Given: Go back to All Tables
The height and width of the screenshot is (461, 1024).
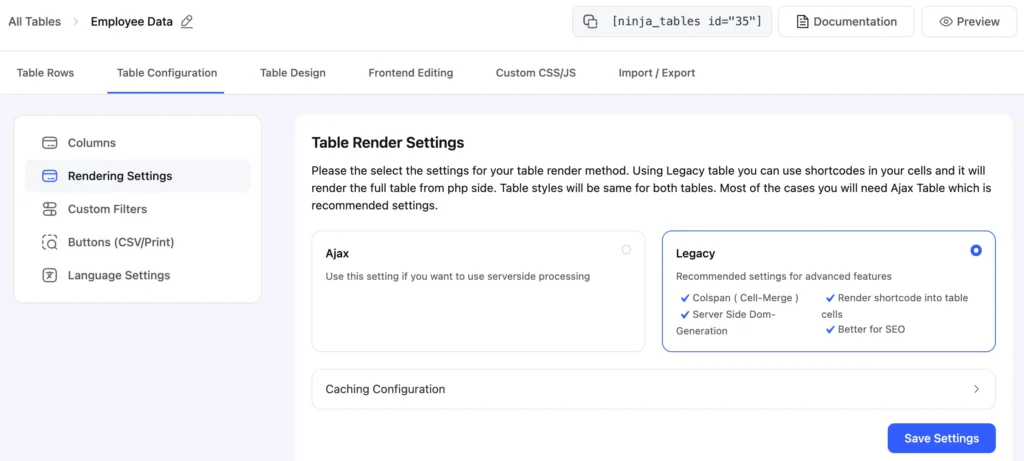Looking at the screenshot, I should 35,22.
